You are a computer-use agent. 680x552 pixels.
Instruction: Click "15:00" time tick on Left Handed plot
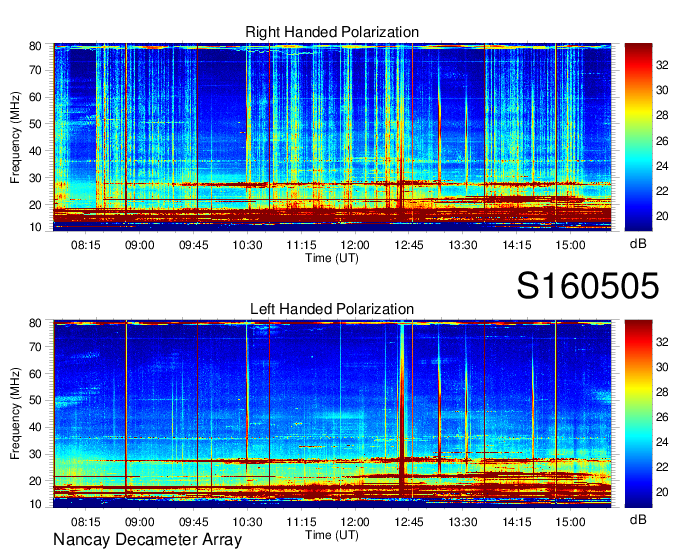[x=571, y=522]
